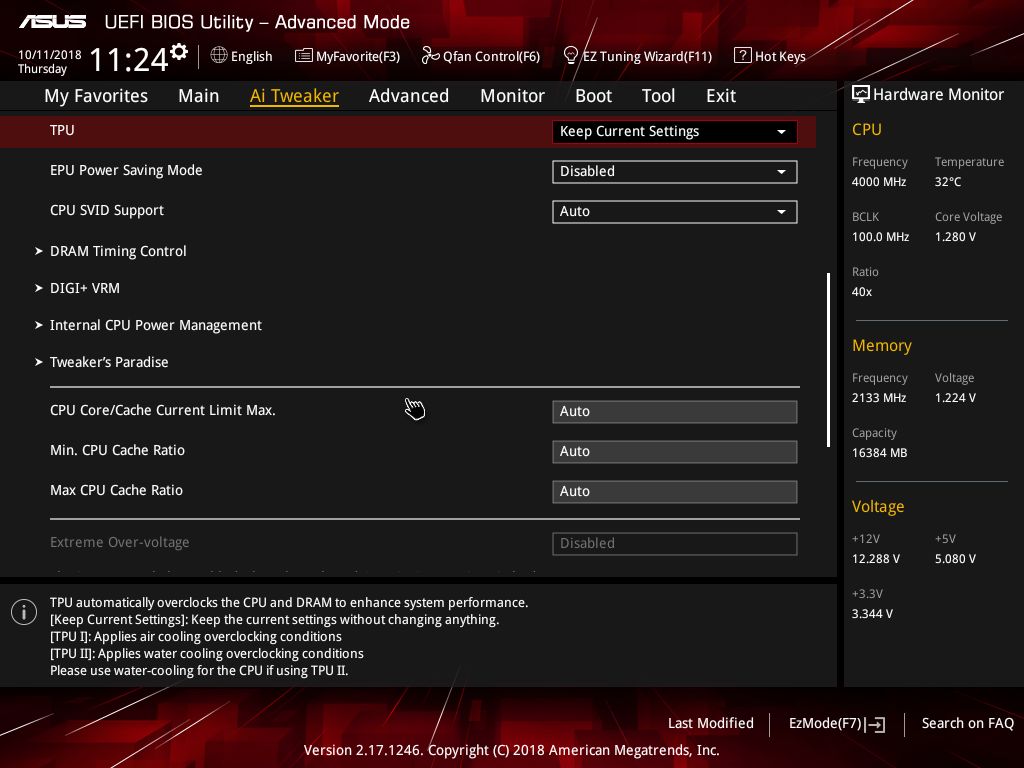Switch to the Boot tab
The image size is (1024, 768).
tap(594, 96)
